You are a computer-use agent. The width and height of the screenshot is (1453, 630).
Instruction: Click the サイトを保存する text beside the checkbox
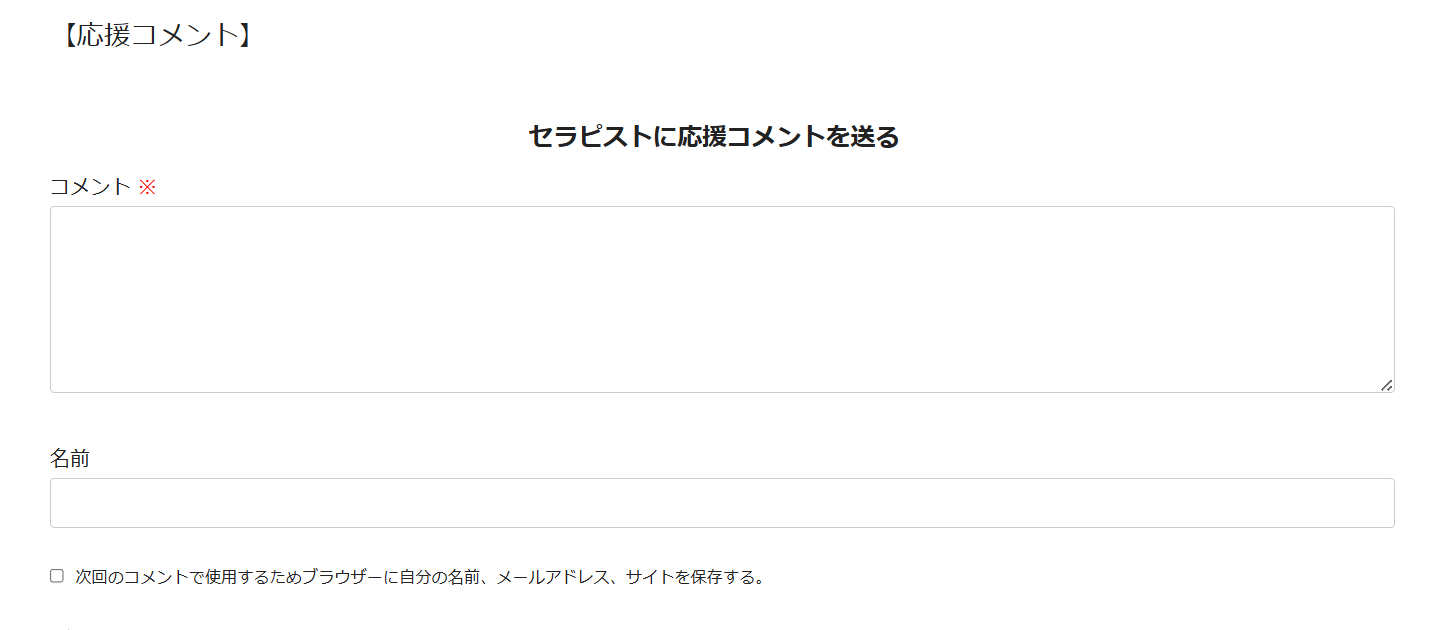click(x=695, y=577)
